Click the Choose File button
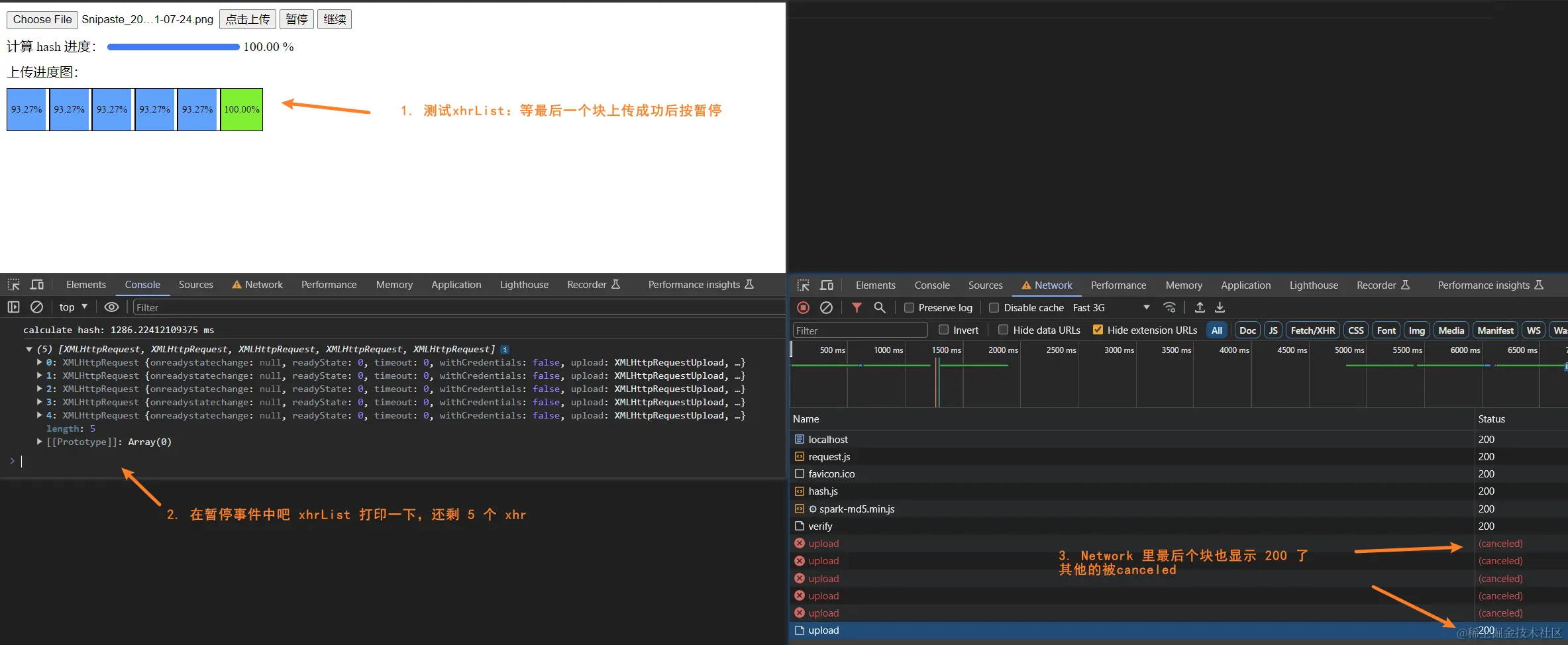1568x645 pixels. (42, 19)
